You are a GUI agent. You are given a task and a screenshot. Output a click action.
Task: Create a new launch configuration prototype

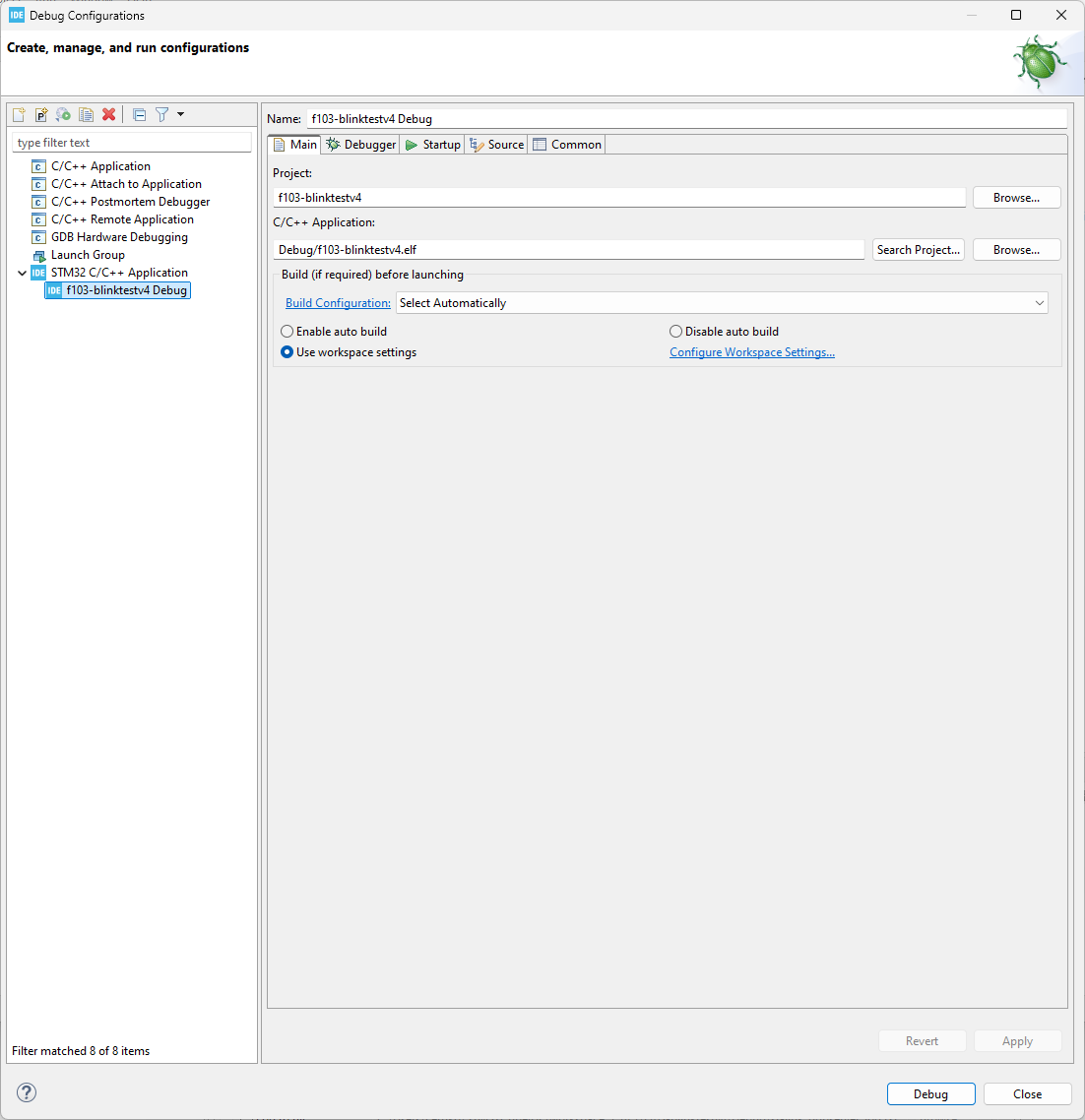point(40,114)
